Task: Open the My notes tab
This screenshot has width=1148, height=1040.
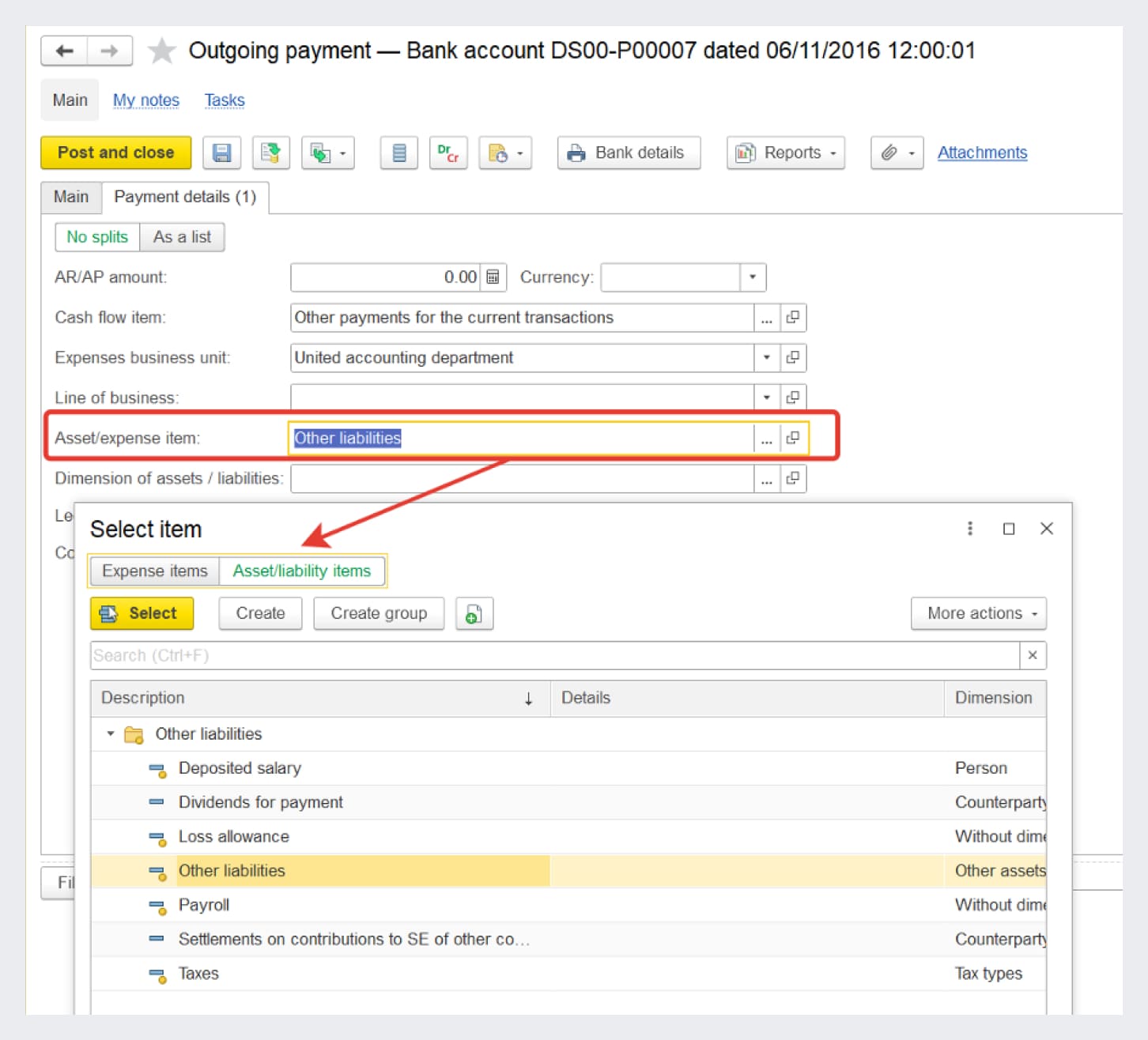Action: tap(146, 100)
